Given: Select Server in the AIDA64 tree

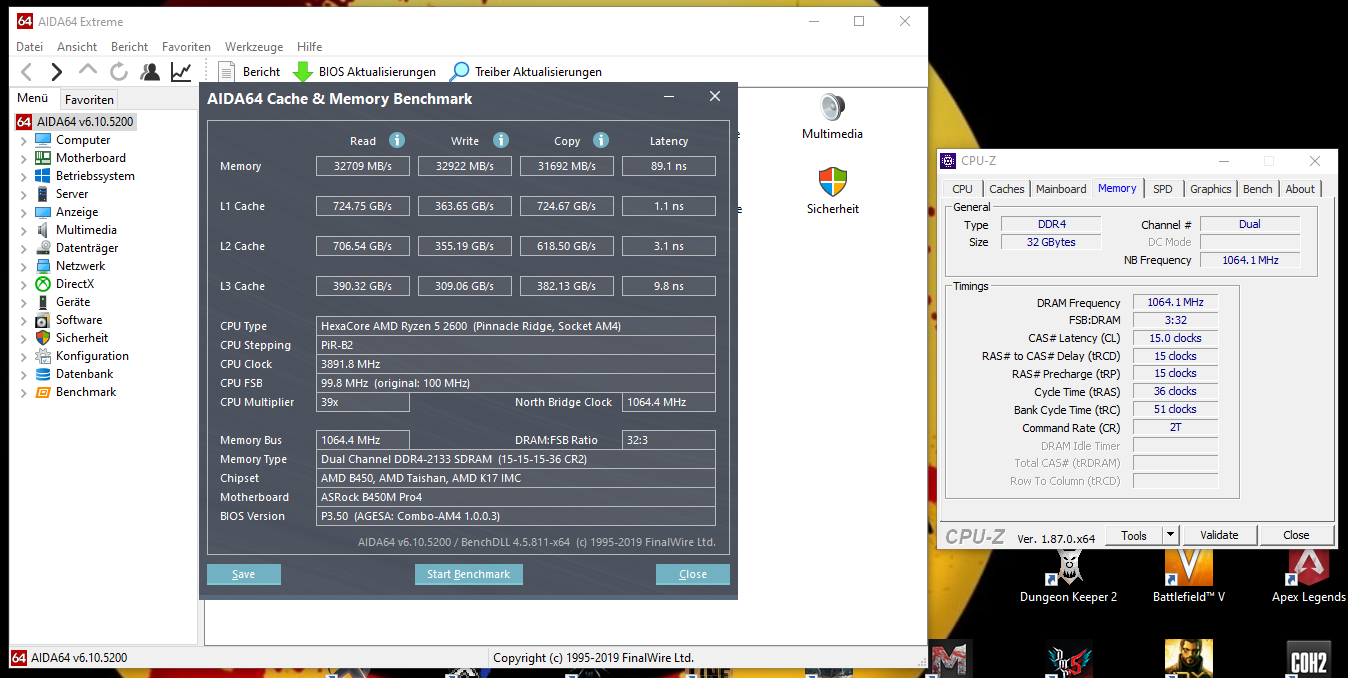Looking at the screenshot, I should click(x=72, y=194).
